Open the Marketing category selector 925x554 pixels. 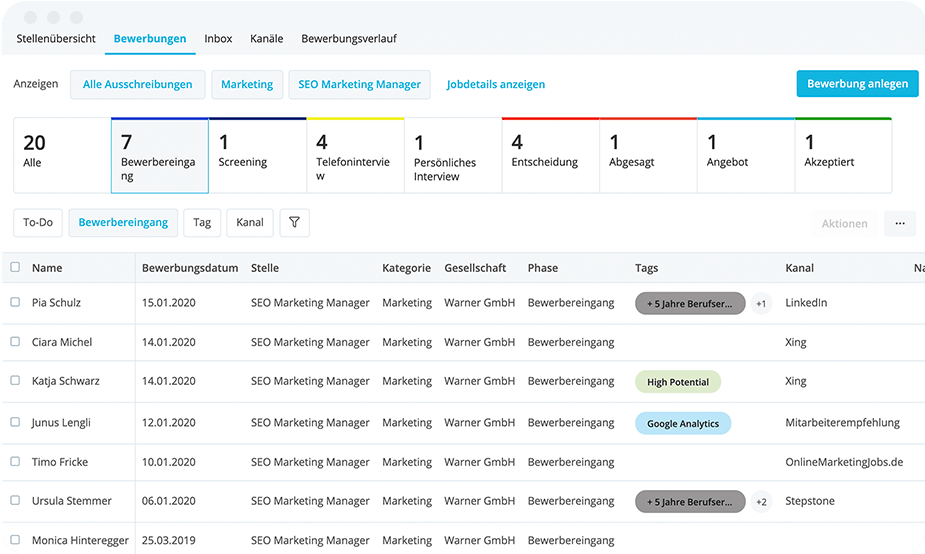[247, 84]
